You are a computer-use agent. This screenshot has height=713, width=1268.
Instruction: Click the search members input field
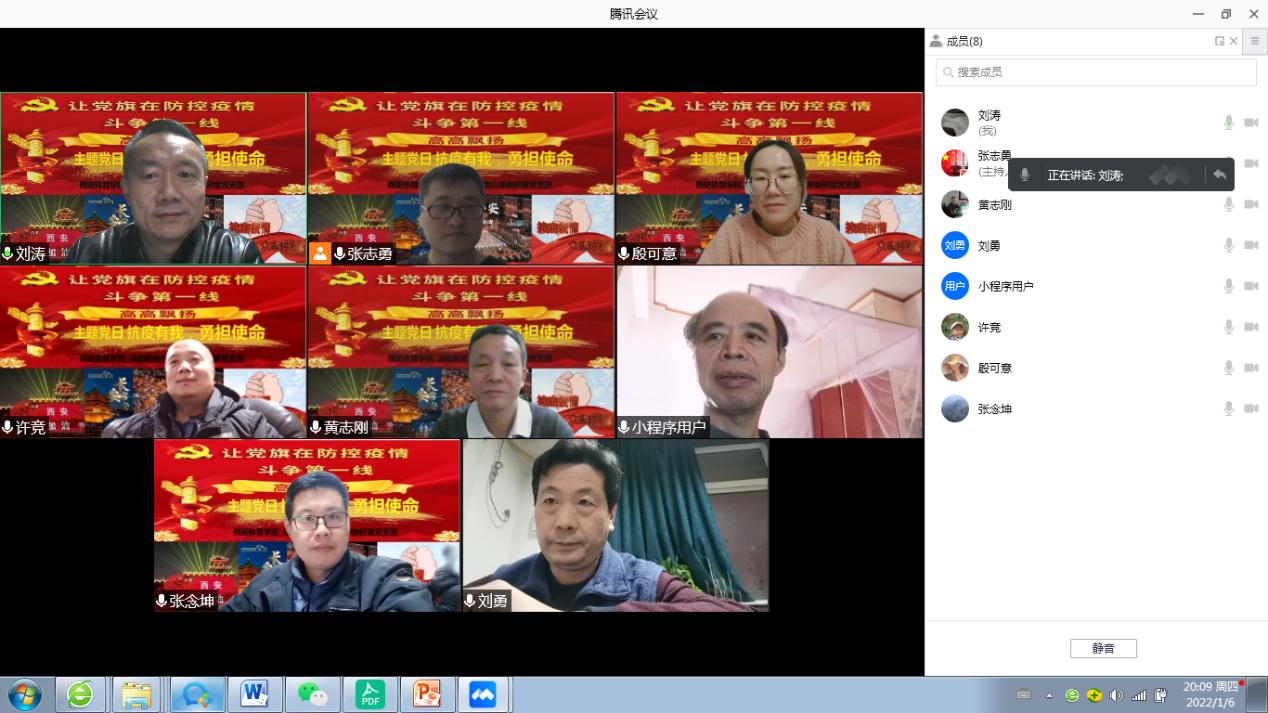(1096, 72)
